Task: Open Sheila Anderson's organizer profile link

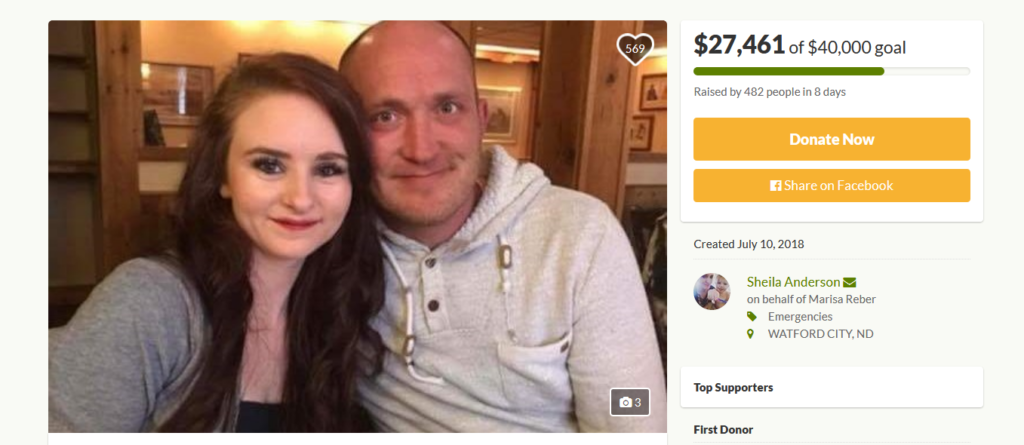Action: click(x=793, y=282)
